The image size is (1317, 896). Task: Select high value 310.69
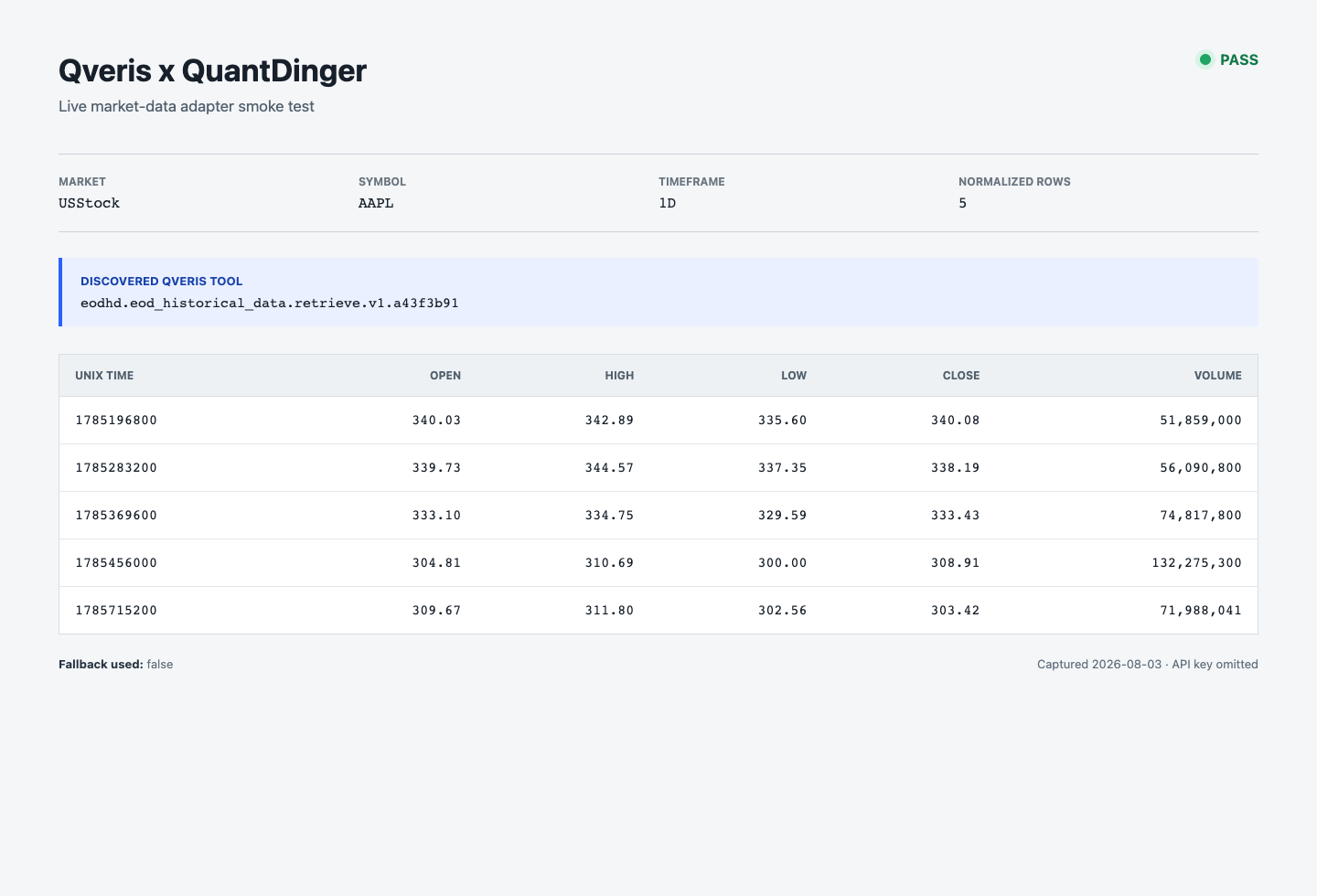coord(609,563)
